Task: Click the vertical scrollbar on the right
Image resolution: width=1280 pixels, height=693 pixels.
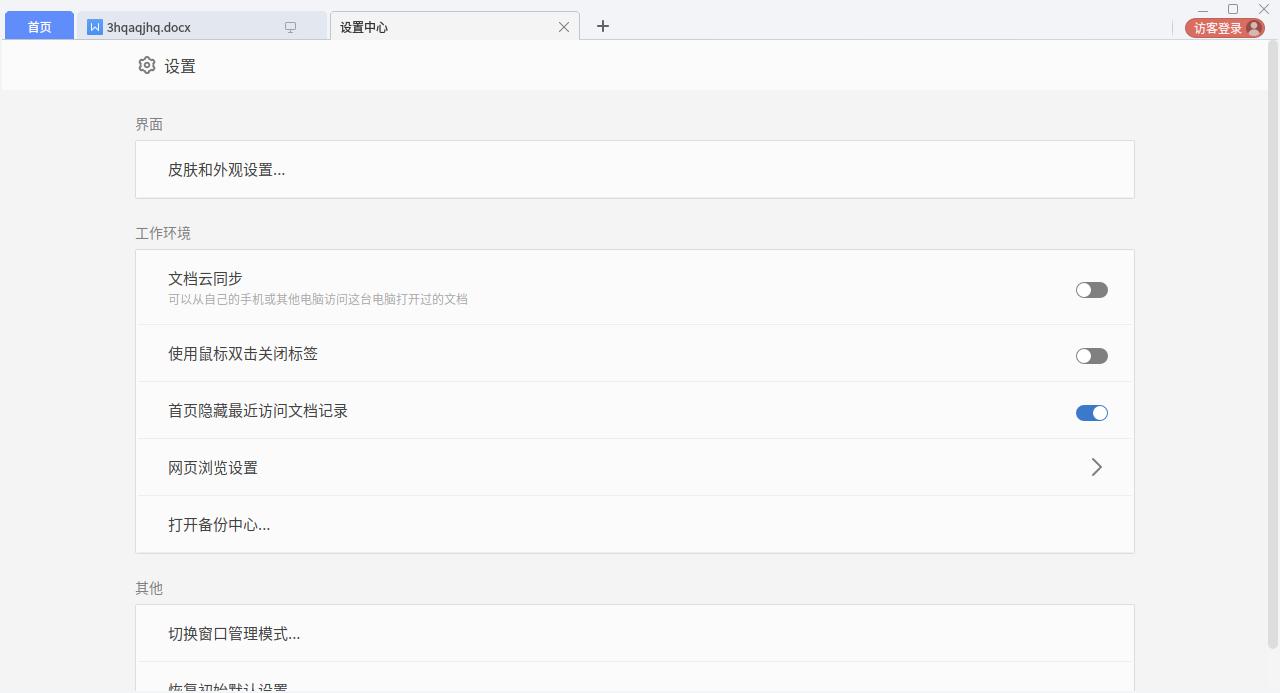Action: click(x=1273, y=345)
